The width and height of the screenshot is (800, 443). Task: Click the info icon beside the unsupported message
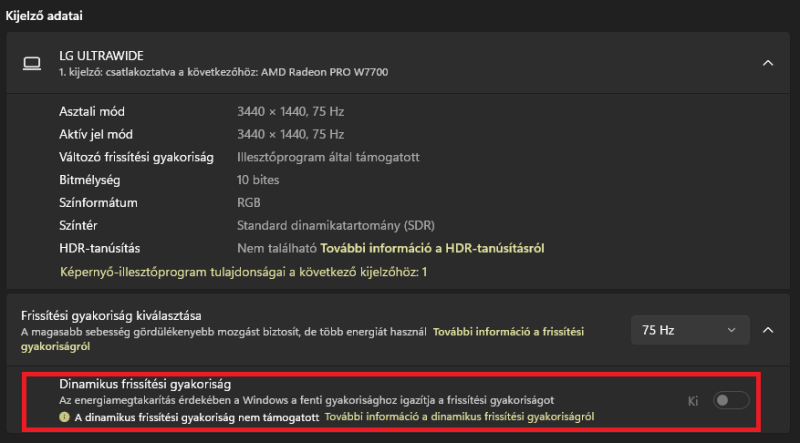pos(64,417)
